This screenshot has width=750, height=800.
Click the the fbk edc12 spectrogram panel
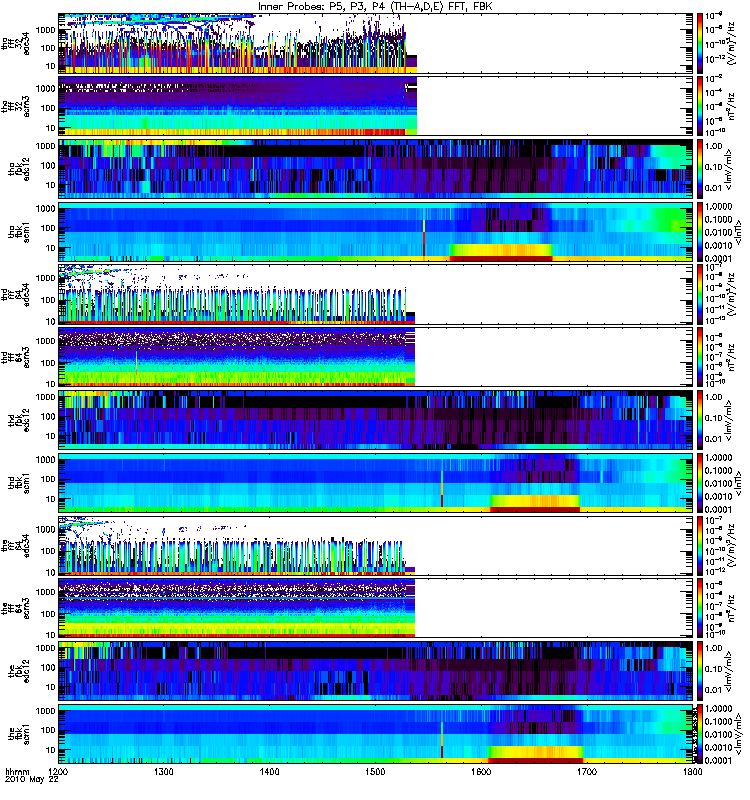point(375,670)
